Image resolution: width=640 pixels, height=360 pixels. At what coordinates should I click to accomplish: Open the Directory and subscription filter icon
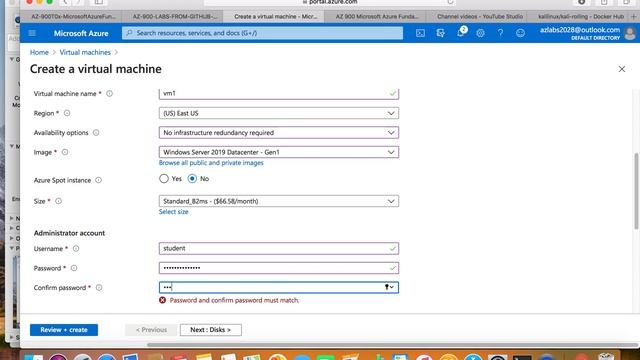[440, 33]
